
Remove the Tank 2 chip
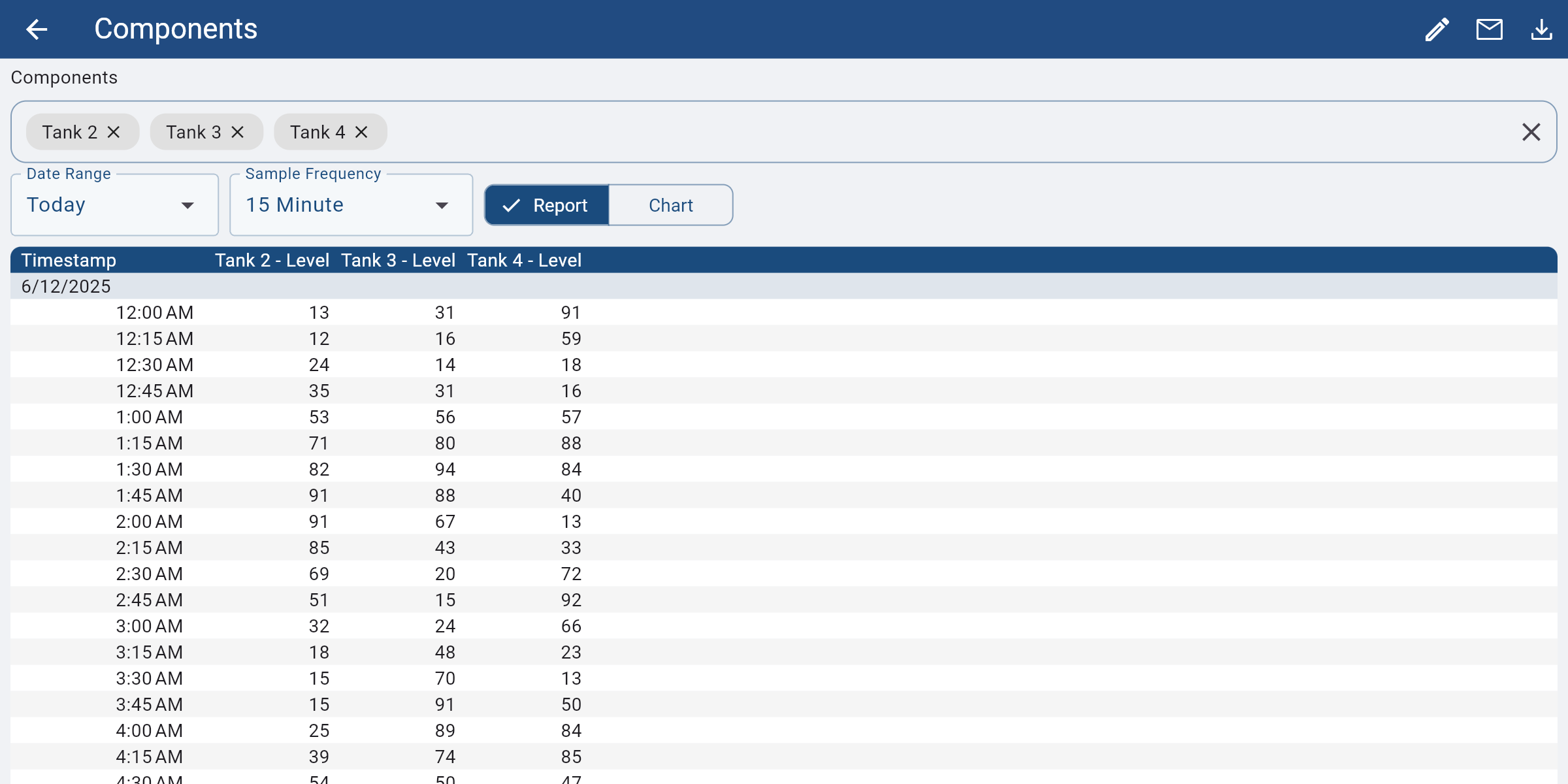[x=114, y=132]
